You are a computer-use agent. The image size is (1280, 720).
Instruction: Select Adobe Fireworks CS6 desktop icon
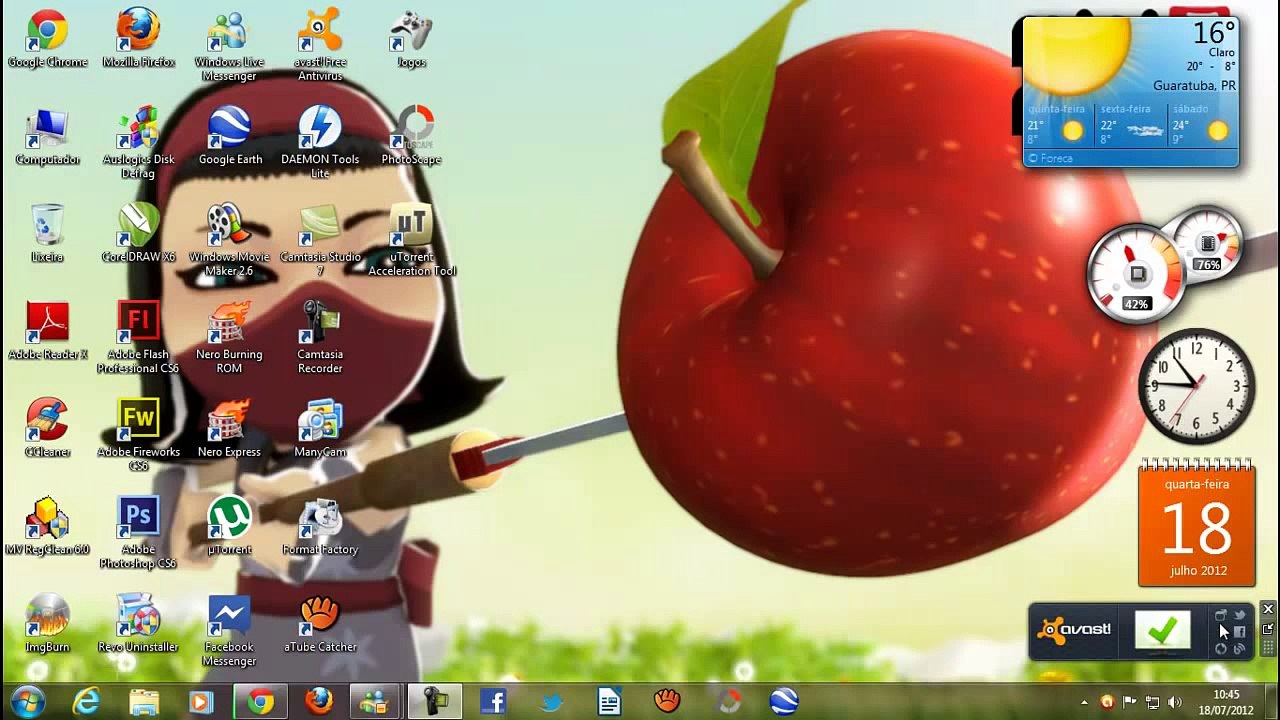pos(138,436)
